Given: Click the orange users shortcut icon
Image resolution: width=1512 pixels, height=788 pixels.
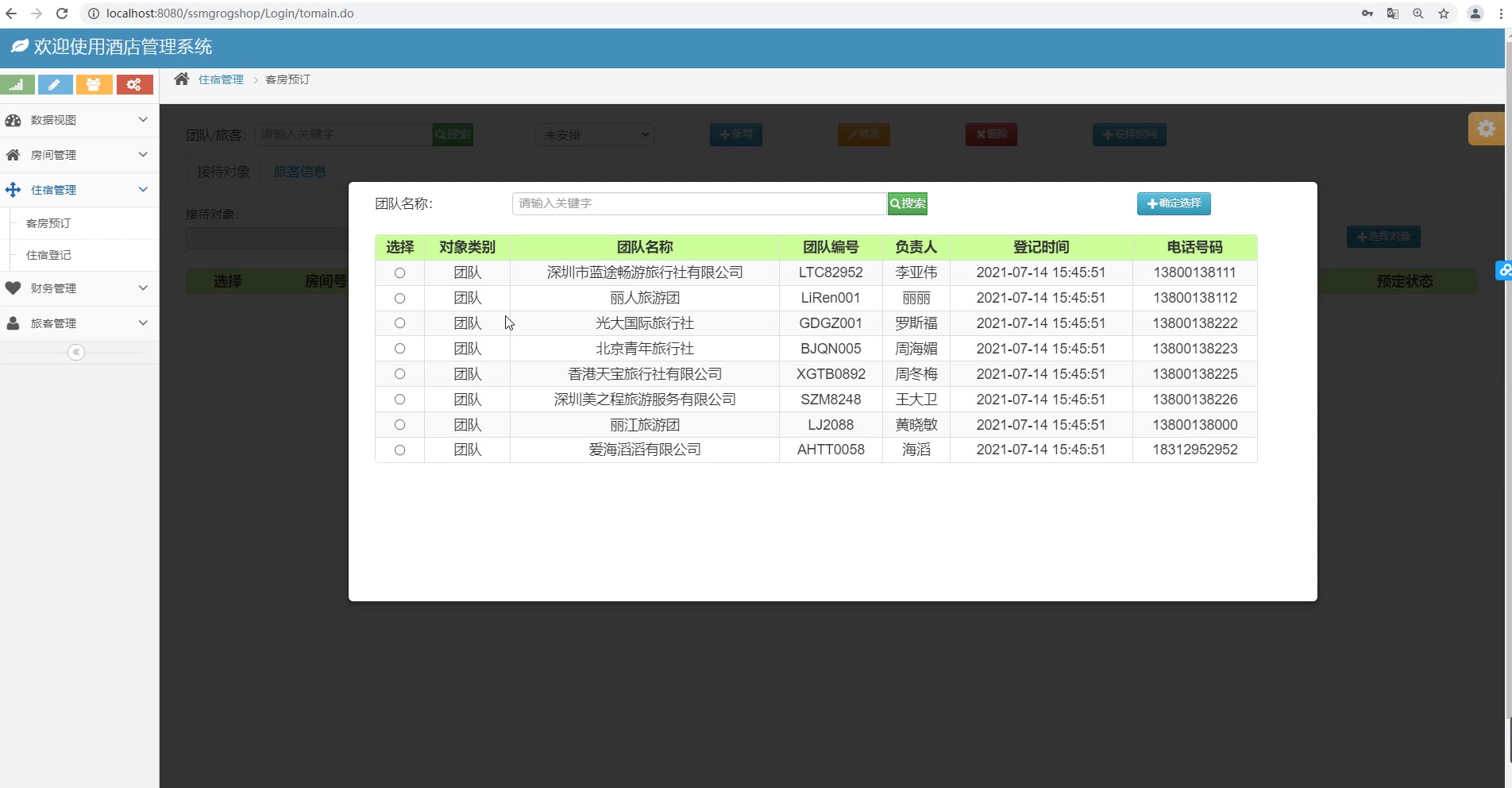Looking at the screenshot, I should (94, 84).
